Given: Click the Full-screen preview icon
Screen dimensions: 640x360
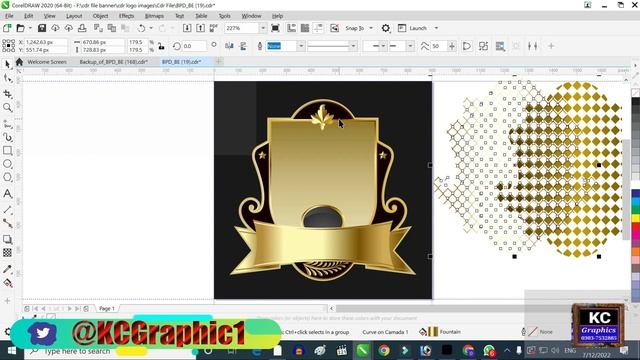Looking at the screenshot, I should (x=276, y=28).
